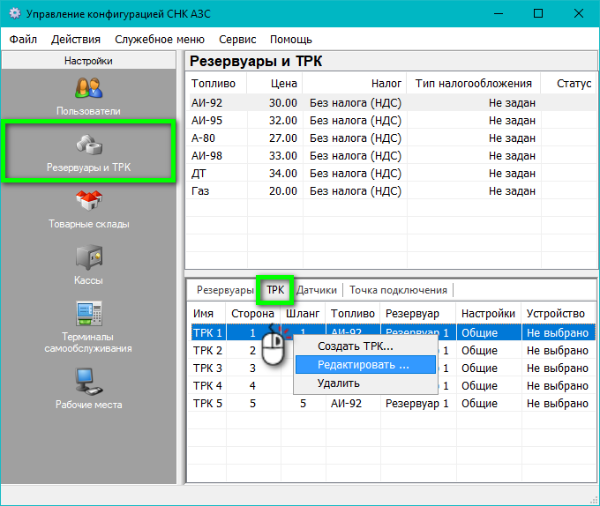Choose Удалить from context menu
This screenshot has width=600, height=506.
tap(338, 383)
